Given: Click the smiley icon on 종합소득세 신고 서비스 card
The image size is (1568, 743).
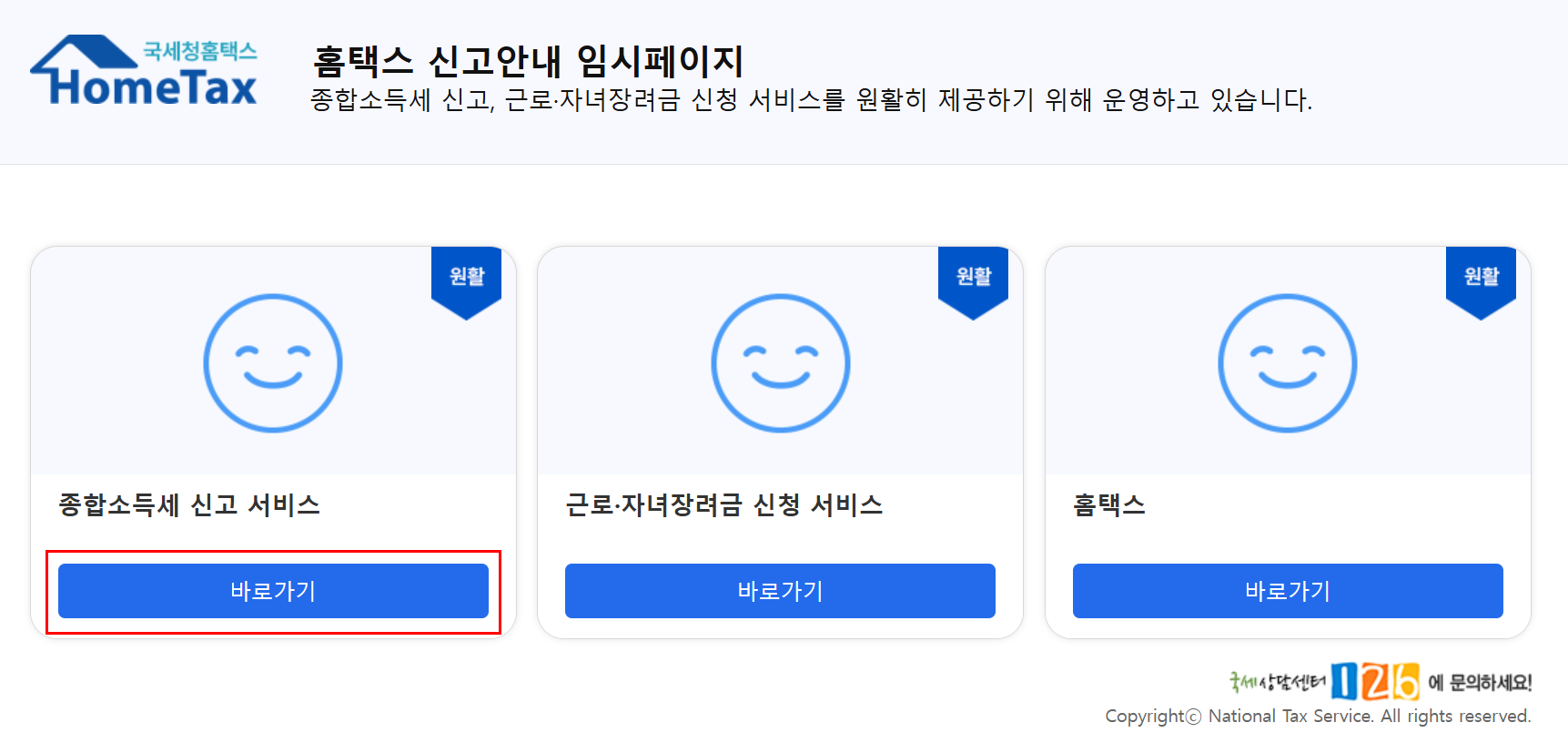Looking at the screenshot, I should coord(272,361).
